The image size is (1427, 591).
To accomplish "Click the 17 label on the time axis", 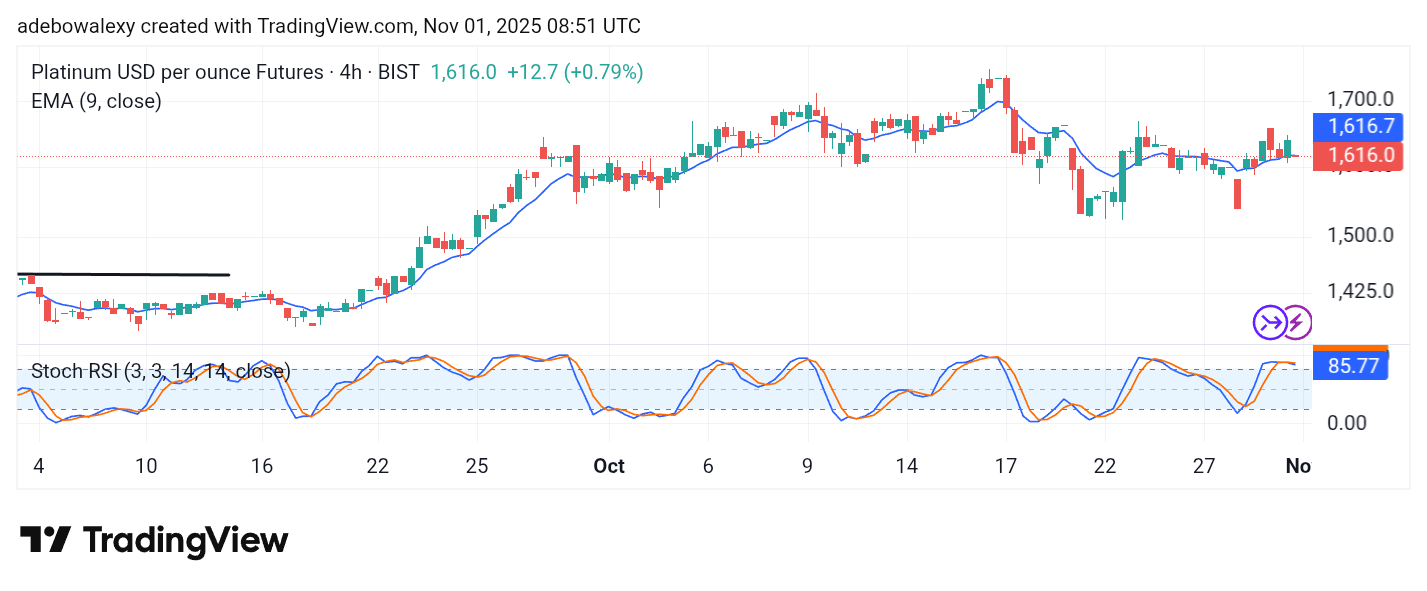I will (x=1007, y=466).
